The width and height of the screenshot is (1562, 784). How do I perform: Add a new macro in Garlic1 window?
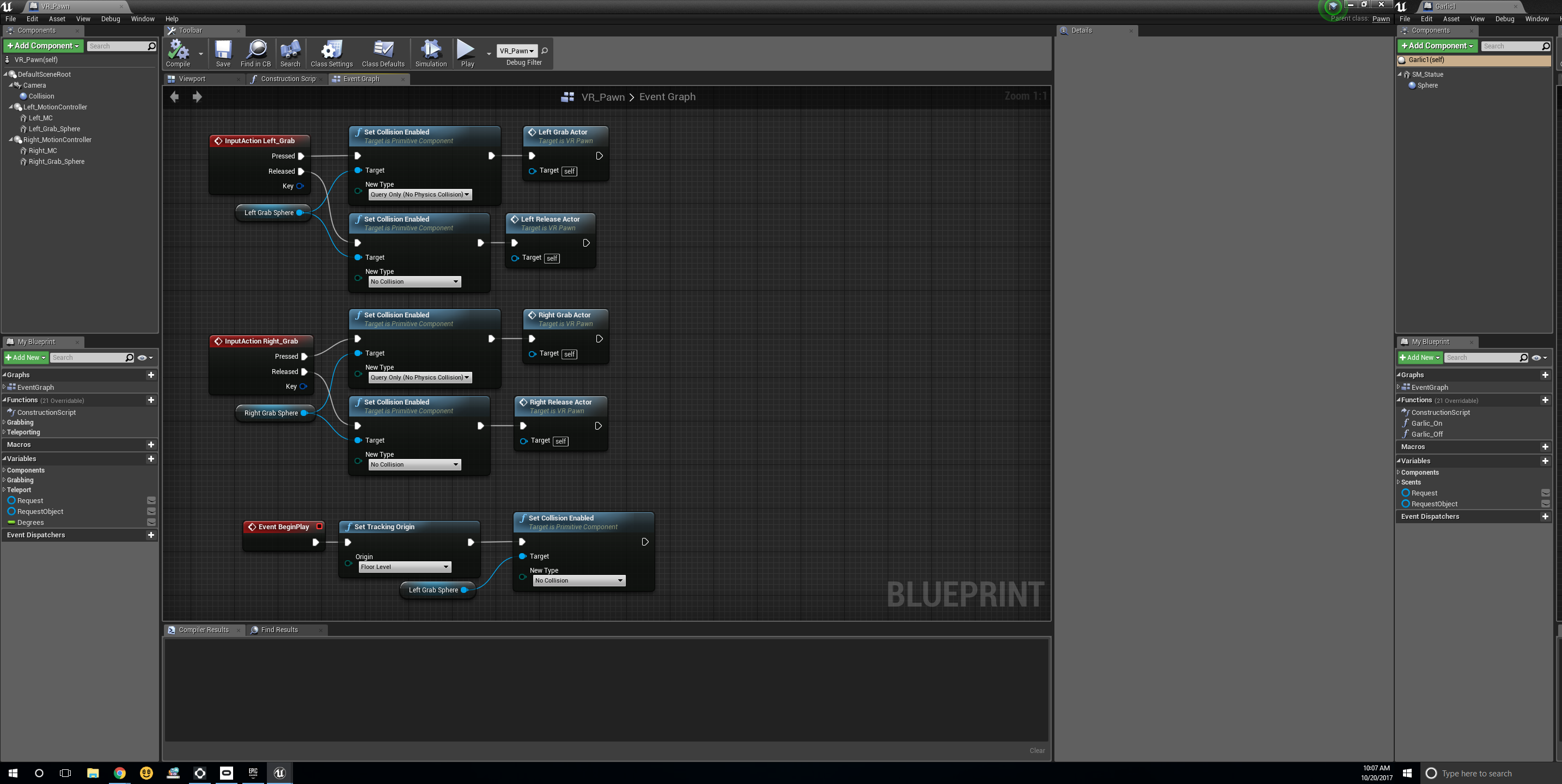[1545, 447]
